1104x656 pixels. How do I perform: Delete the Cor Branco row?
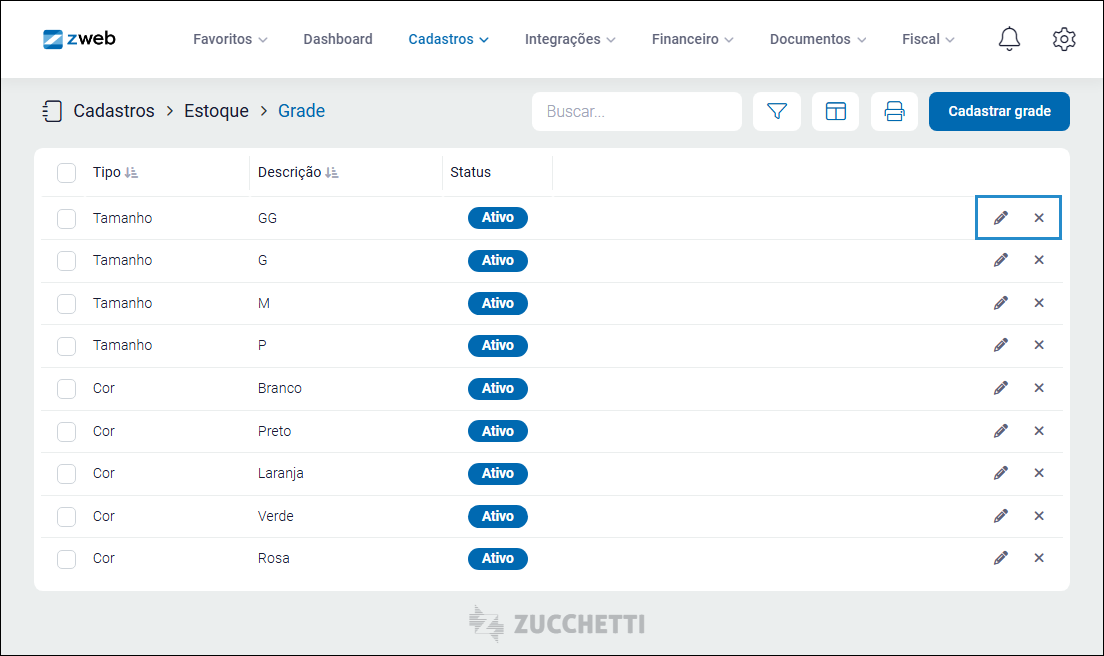(x=1039, y=388)
